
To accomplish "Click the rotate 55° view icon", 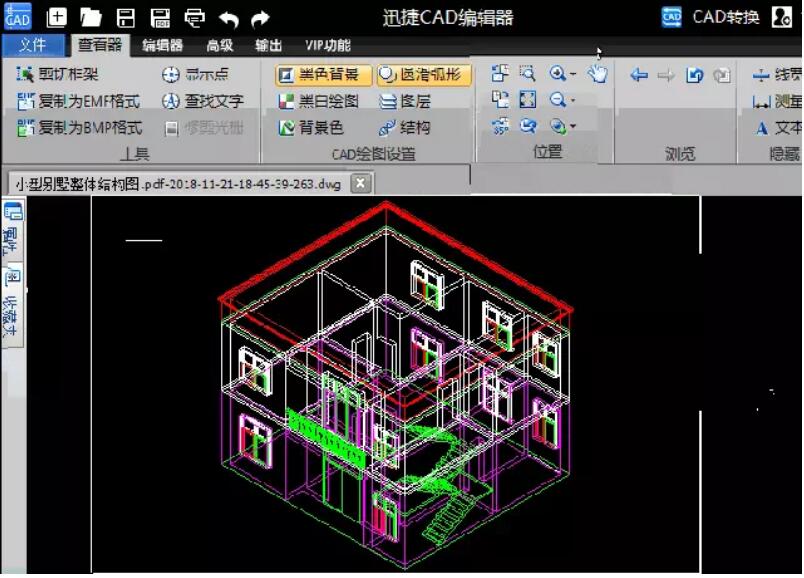I will tap(500, 126).
